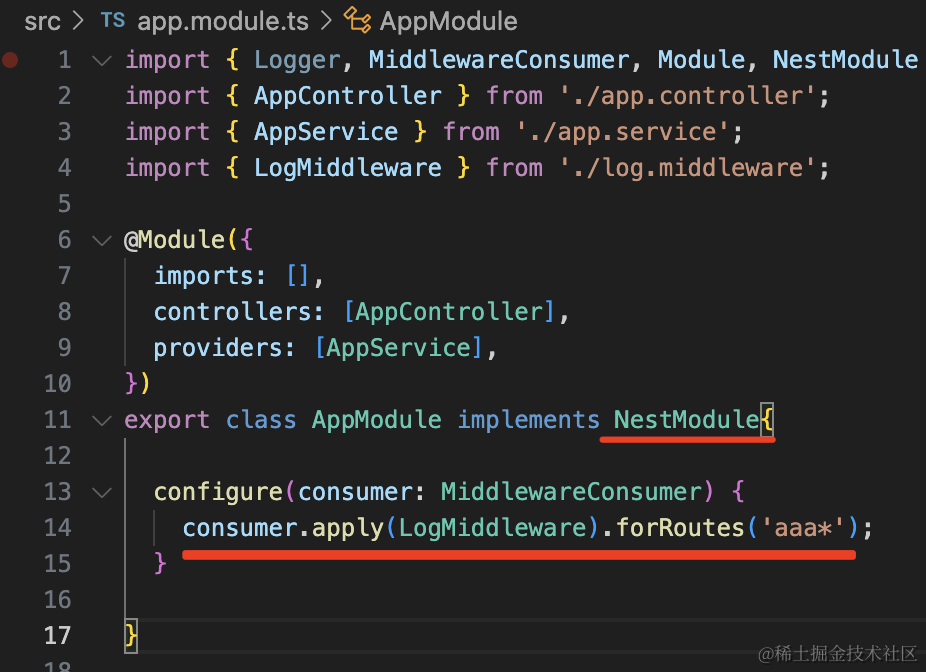Click the TS file icon in breadcrumb

(x=112, y=21)
